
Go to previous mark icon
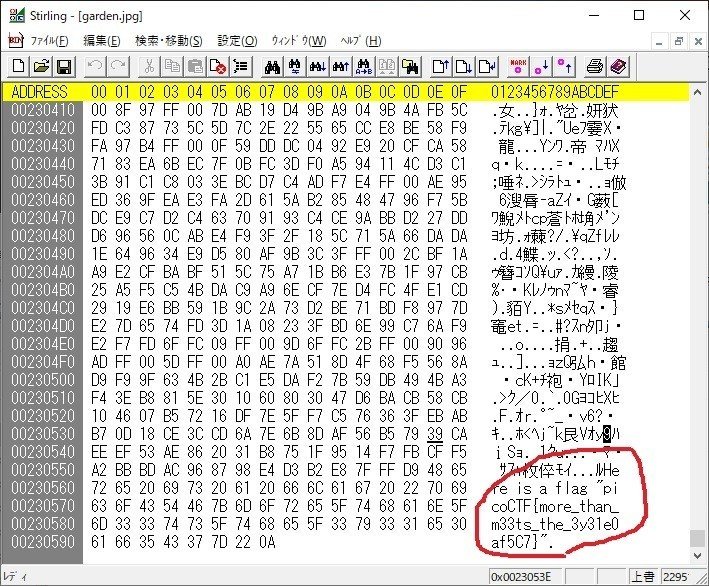point(564,67)
